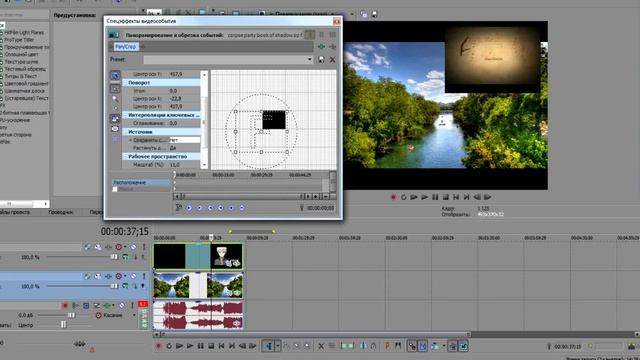The image size is (640, 360).
Task: Click compositing mode icon on second video track
Action: pyautogui.click(x=125, y=286)
